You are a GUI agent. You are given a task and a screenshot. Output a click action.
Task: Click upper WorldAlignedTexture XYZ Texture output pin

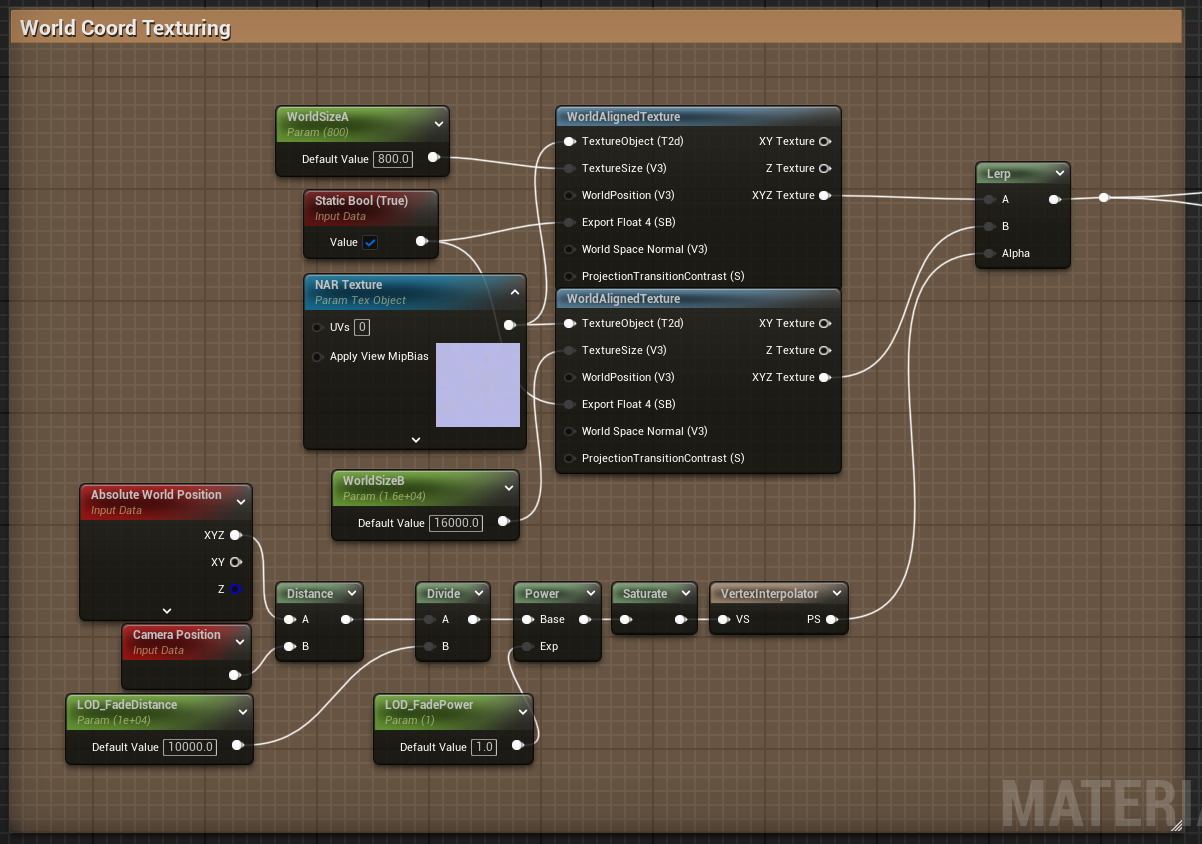pos(826,195)
